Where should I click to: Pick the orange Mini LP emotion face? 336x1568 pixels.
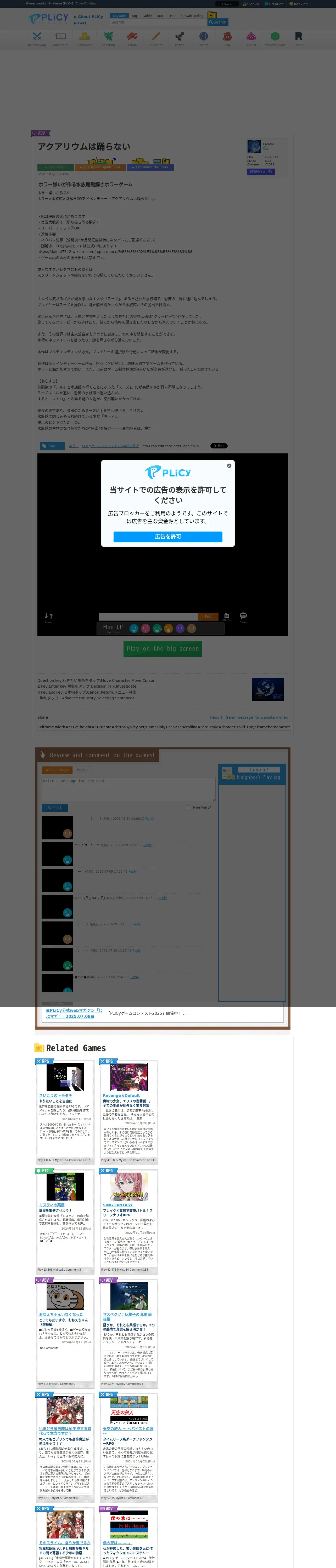pyautogui.click(x=168, y=628)
